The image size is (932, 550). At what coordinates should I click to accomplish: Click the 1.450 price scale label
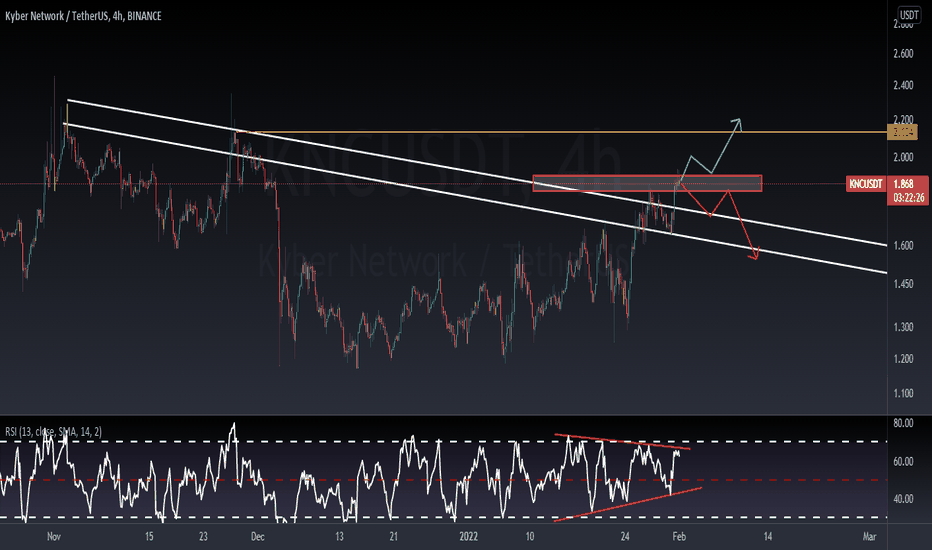(x=903, y=284)
